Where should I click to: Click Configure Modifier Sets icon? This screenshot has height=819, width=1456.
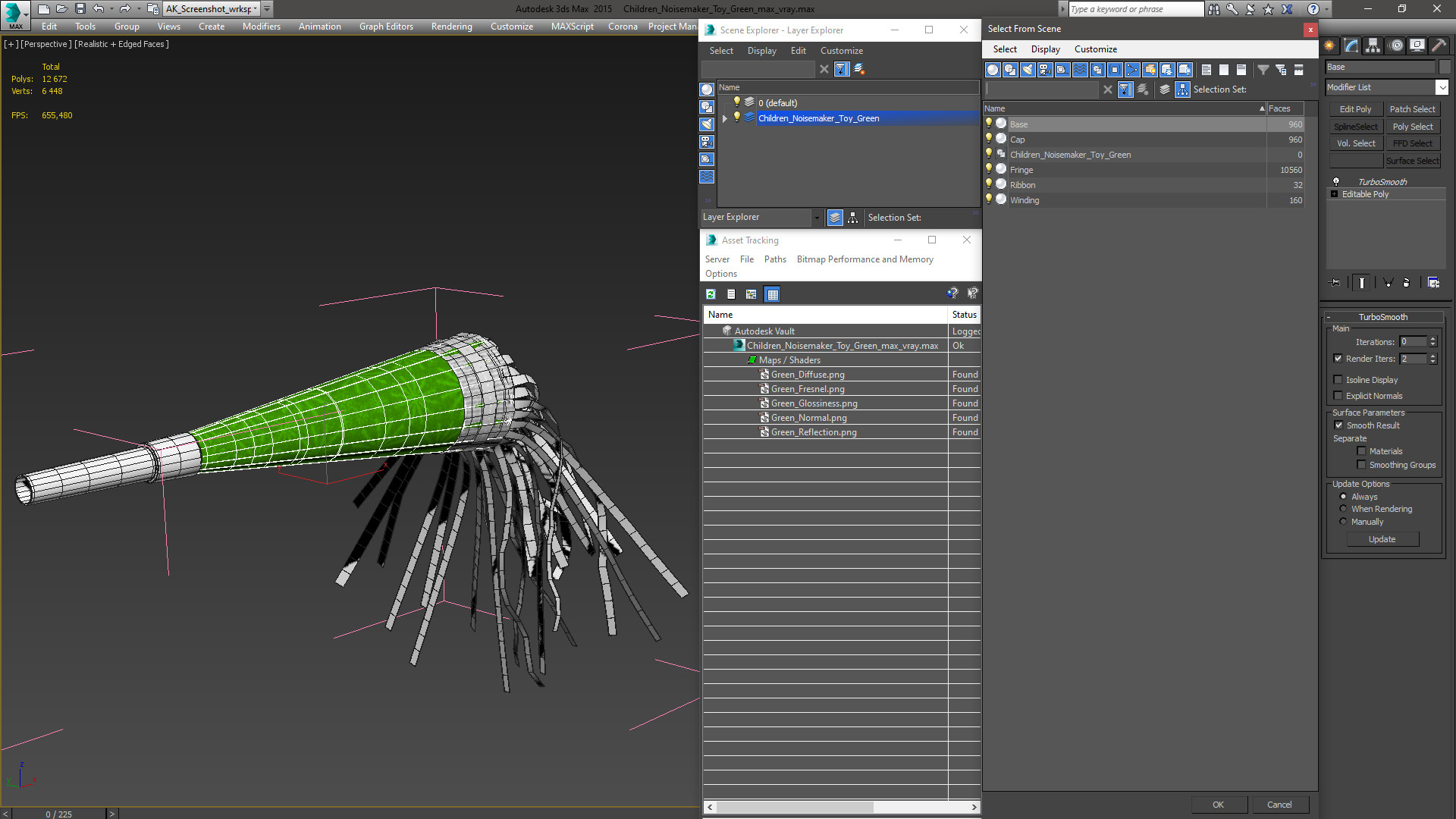(1433, 283)
